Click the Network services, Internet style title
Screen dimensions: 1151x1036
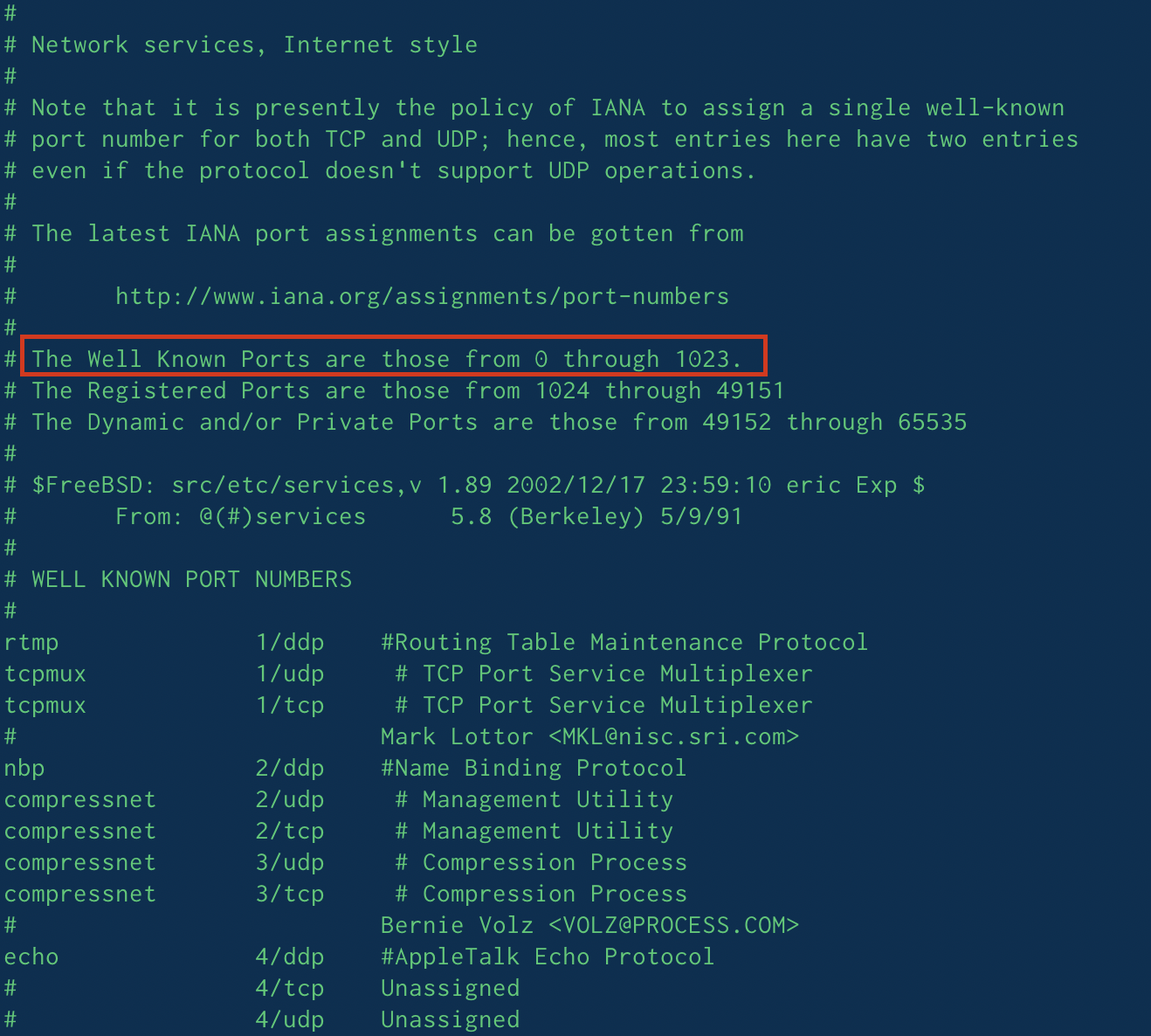tap(254, 45)
